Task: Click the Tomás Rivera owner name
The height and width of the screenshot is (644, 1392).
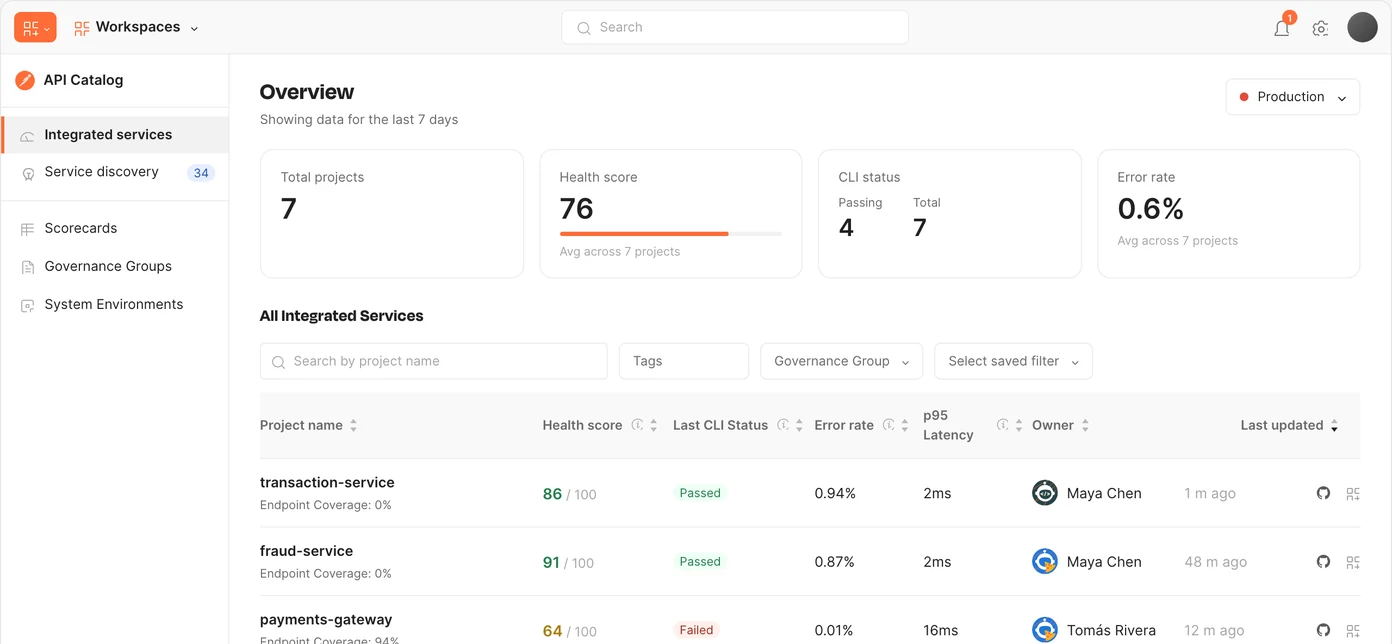Action: (x=1111, y=631)
